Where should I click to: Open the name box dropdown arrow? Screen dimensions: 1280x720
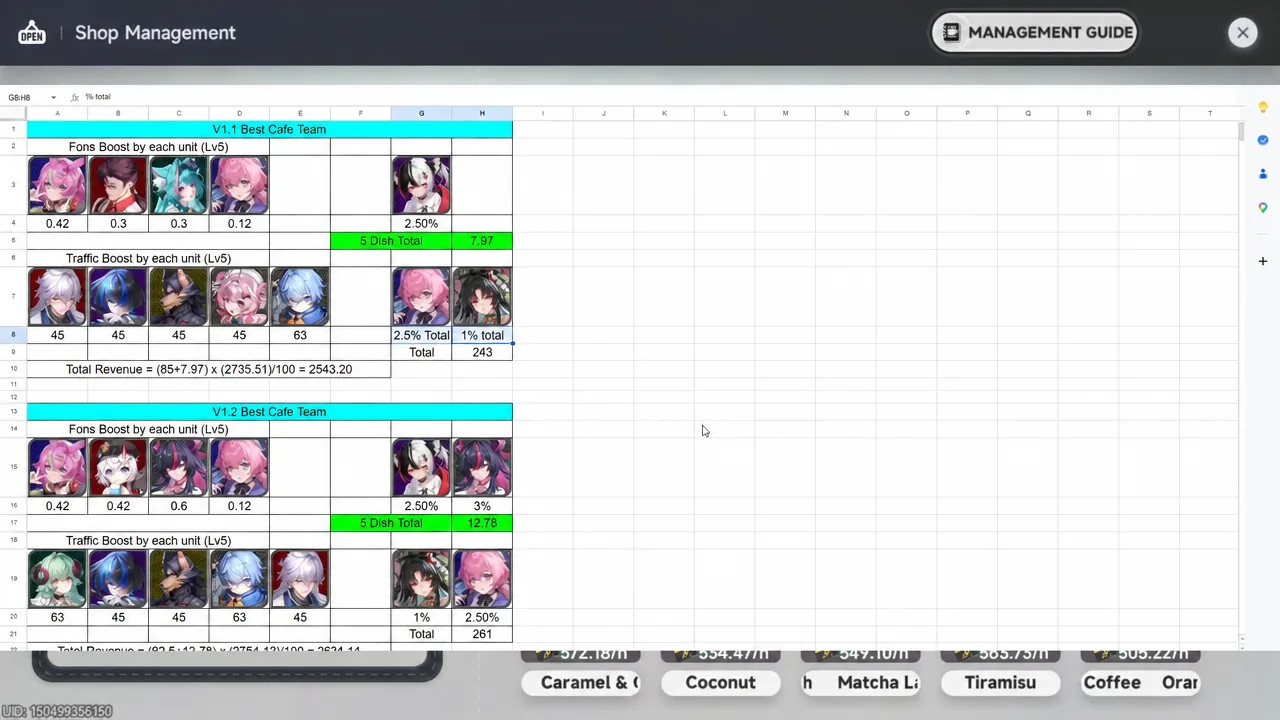(53, 97)
